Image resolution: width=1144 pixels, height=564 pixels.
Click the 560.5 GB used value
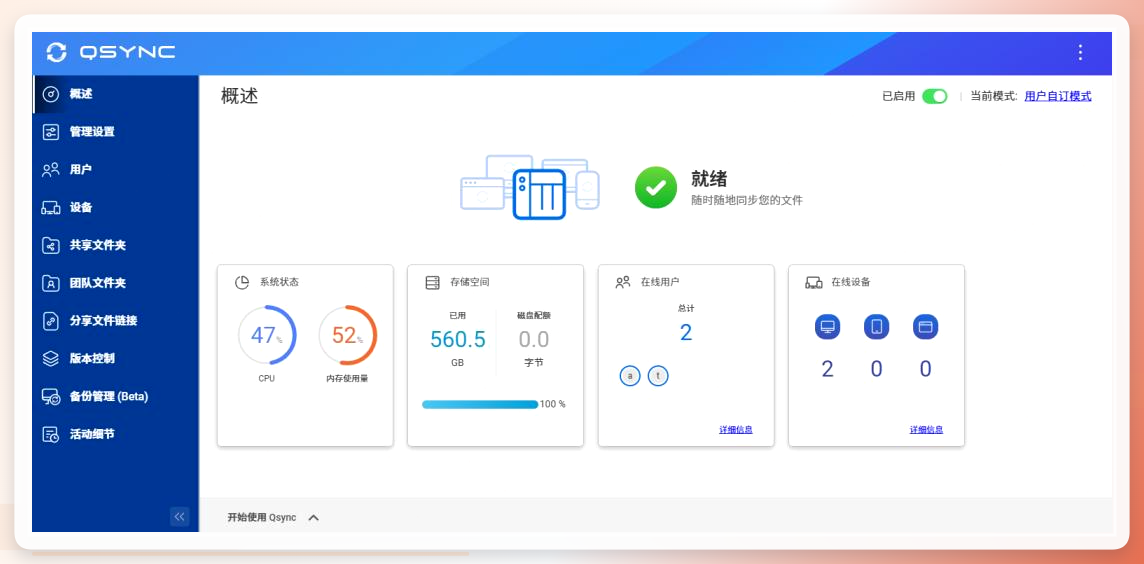pyautogui.click(x=457, y=340)
